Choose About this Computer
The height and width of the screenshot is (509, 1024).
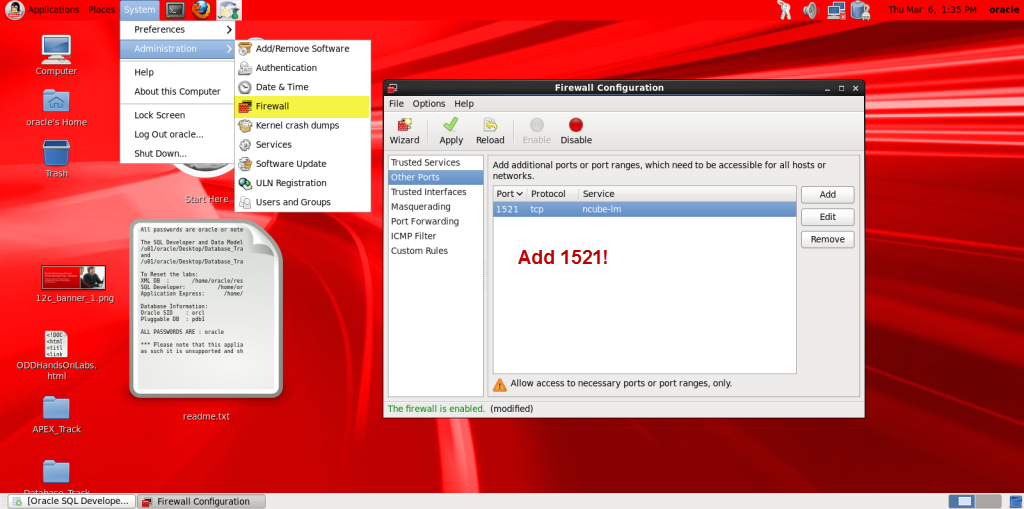[177, 91]
